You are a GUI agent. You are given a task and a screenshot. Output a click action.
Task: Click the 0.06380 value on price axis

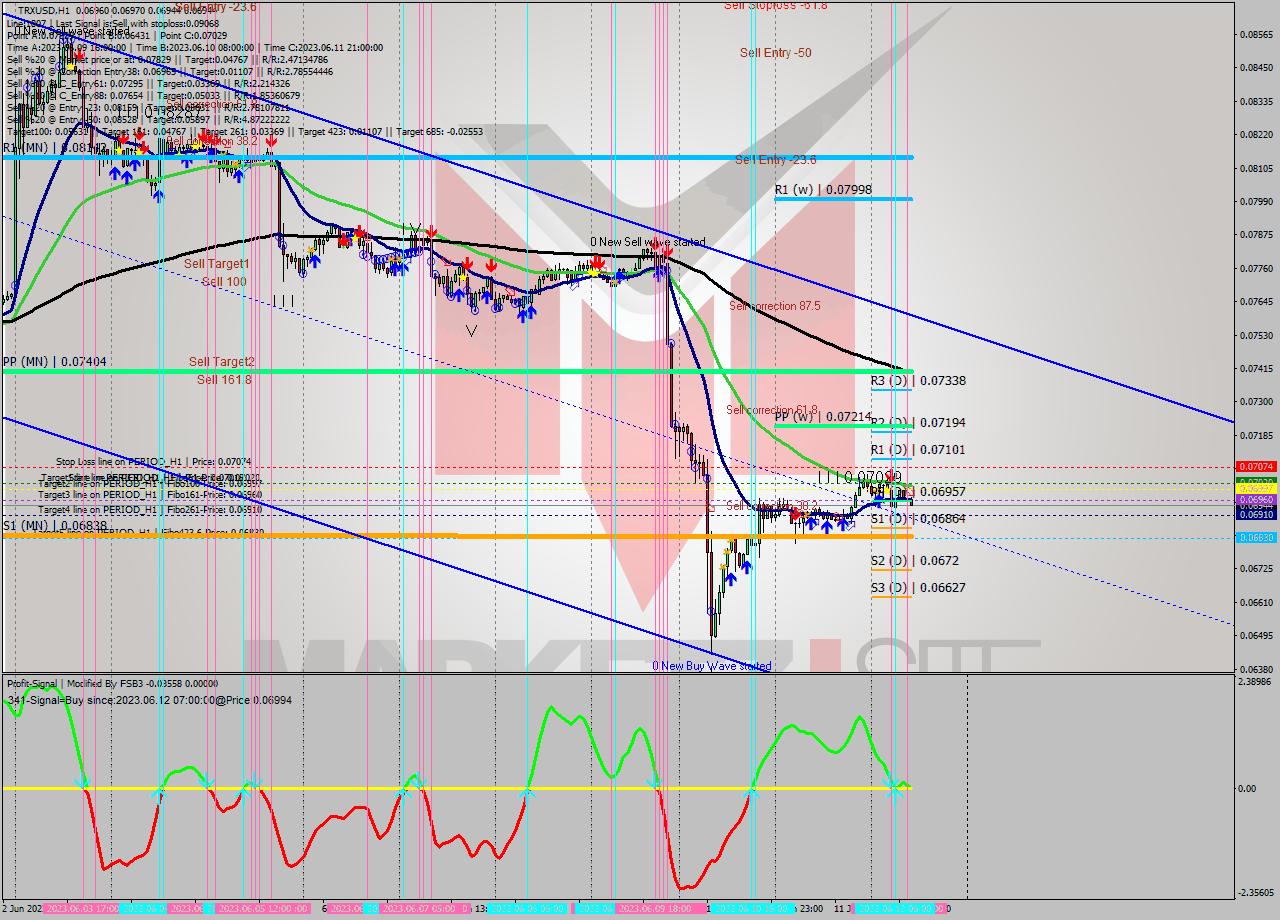1256,669
